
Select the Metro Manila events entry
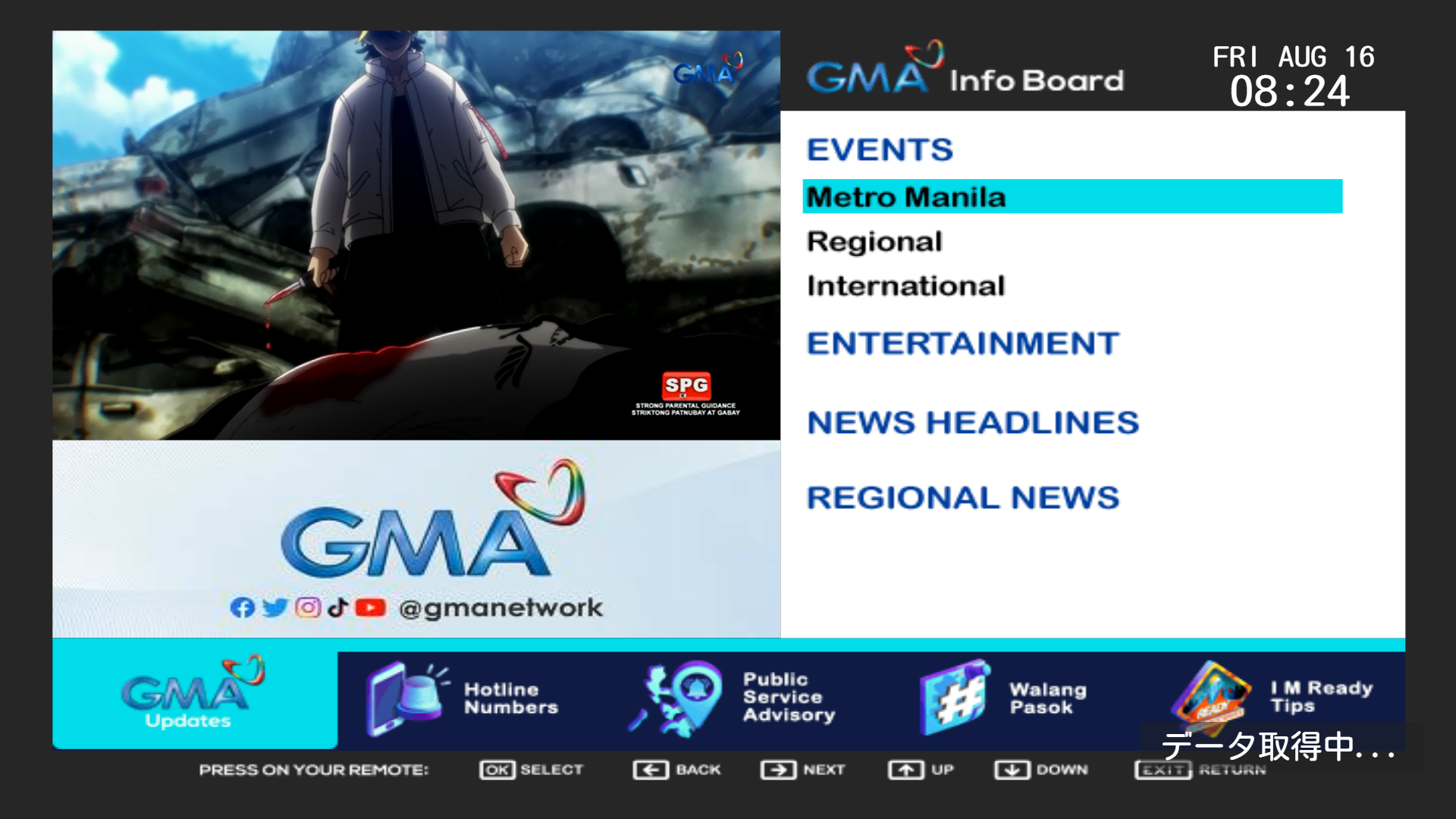pyautogui.click(x=1072, y=196)
